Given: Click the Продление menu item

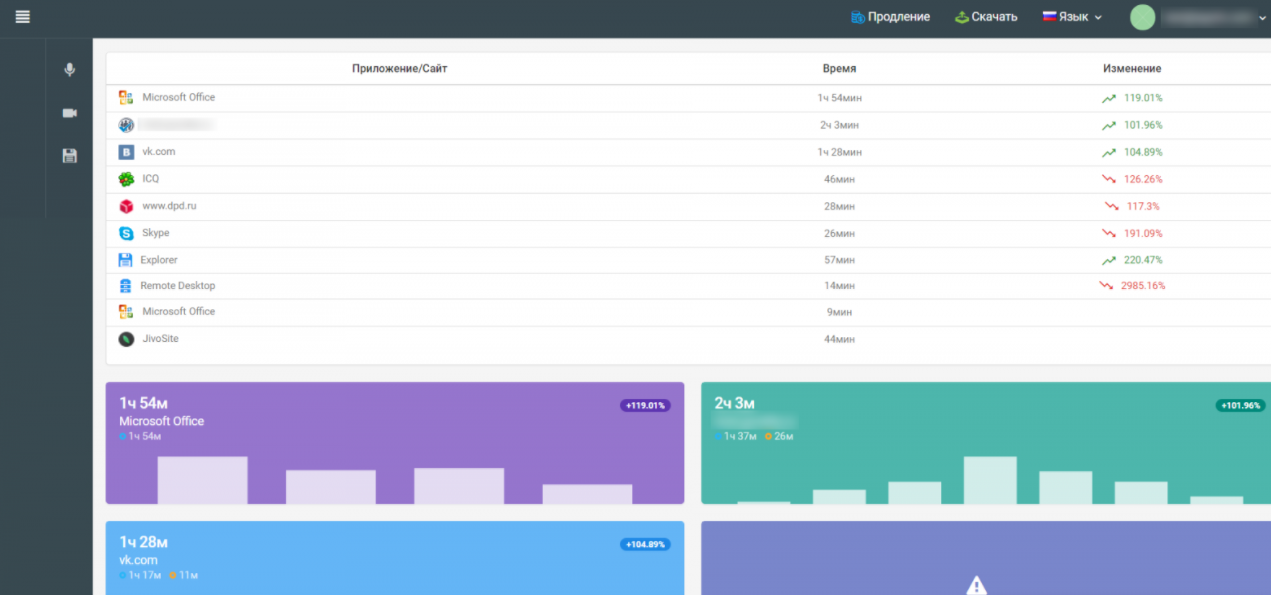Looking at the screenshot, I should point(890,17).
